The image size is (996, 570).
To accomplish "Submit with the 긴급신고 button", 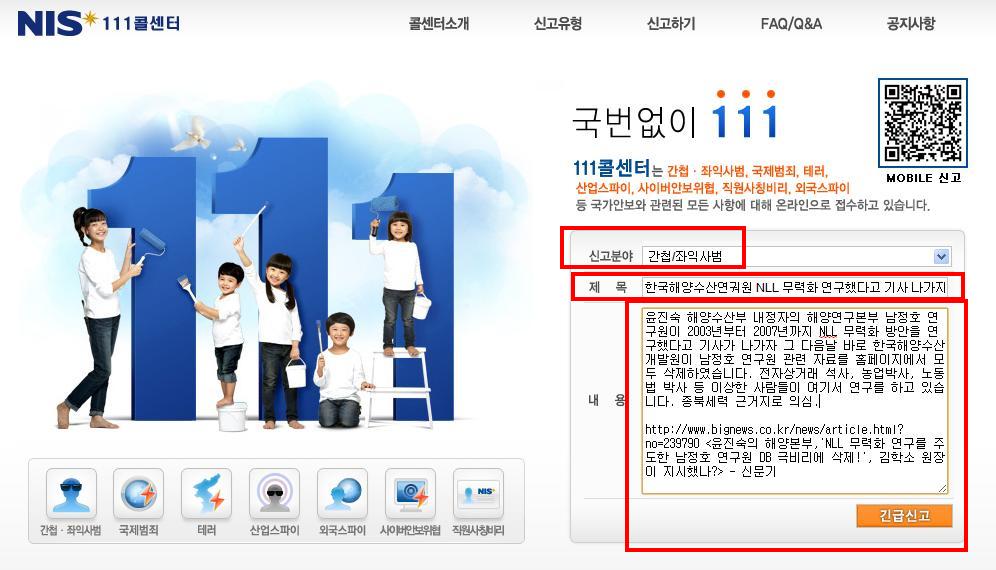I will pos(904,516).
